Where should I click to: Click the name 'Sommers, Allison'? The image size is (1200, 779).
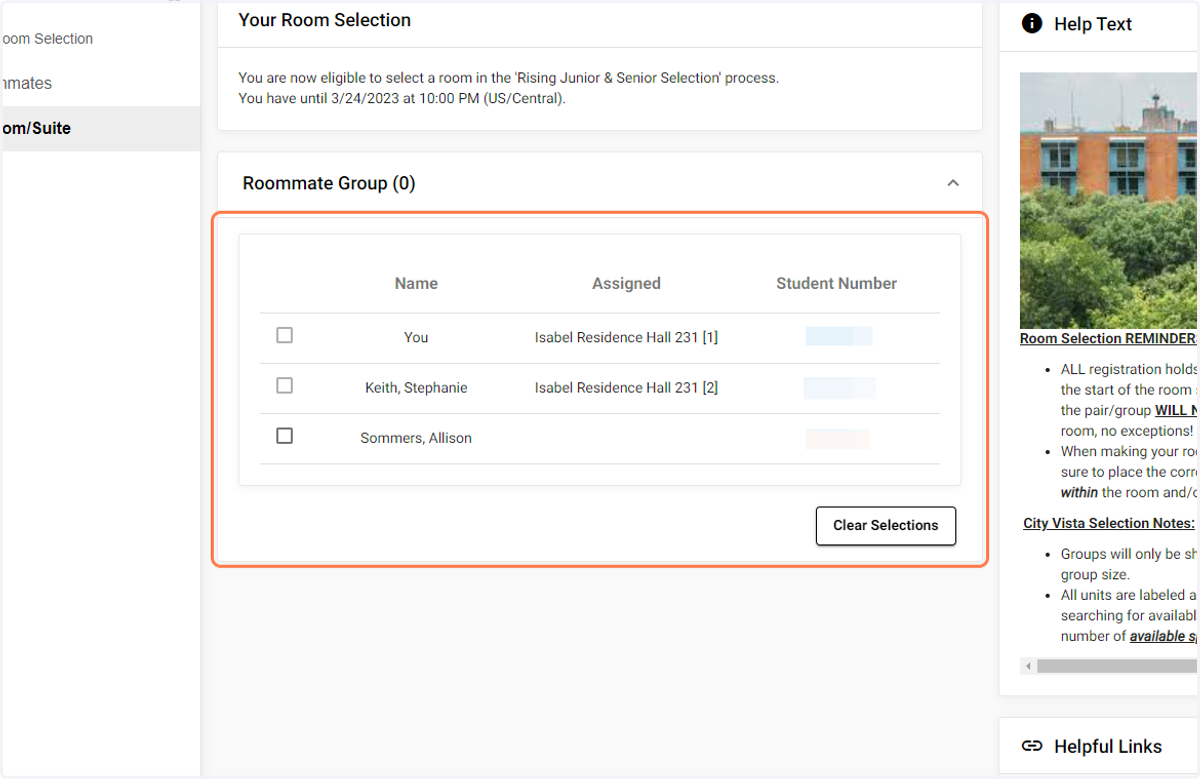[x=416, y=438]
